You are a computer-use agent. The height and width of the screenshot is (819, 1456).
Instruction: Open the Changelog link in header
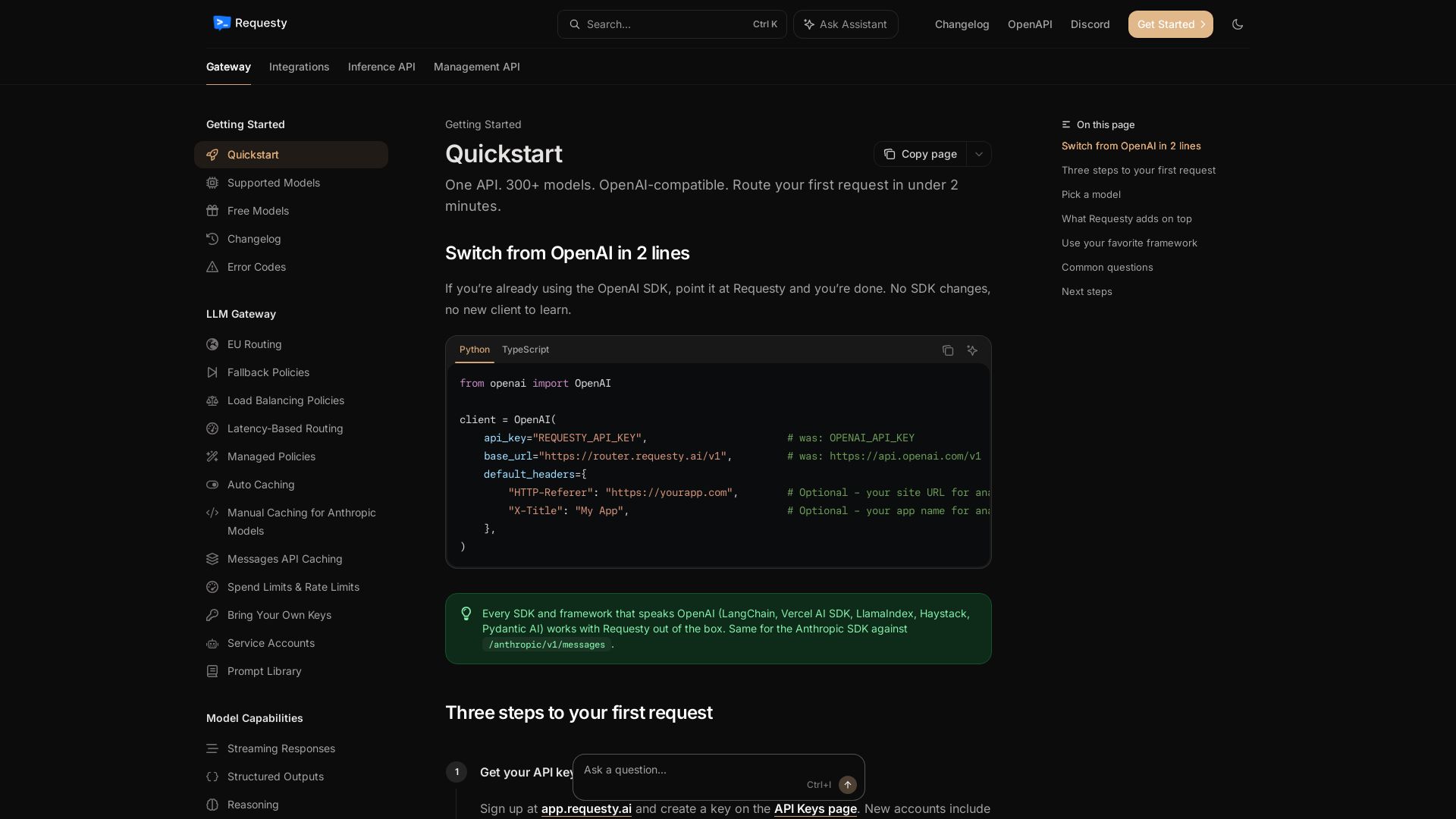962,24
